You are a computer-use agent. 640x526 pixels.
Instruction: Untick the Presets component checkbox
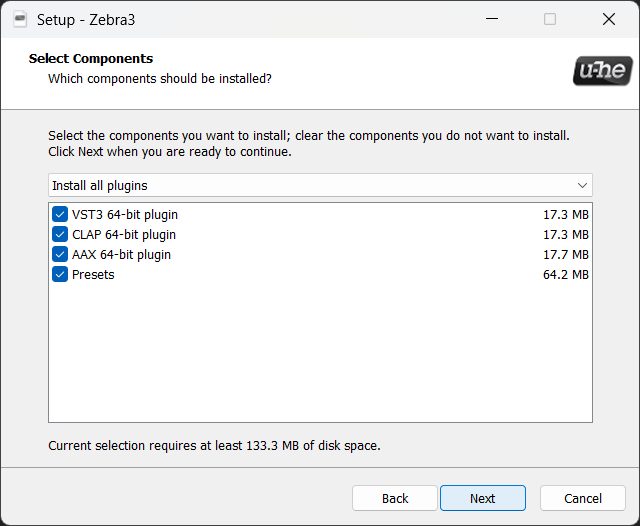tap(60, 274)
